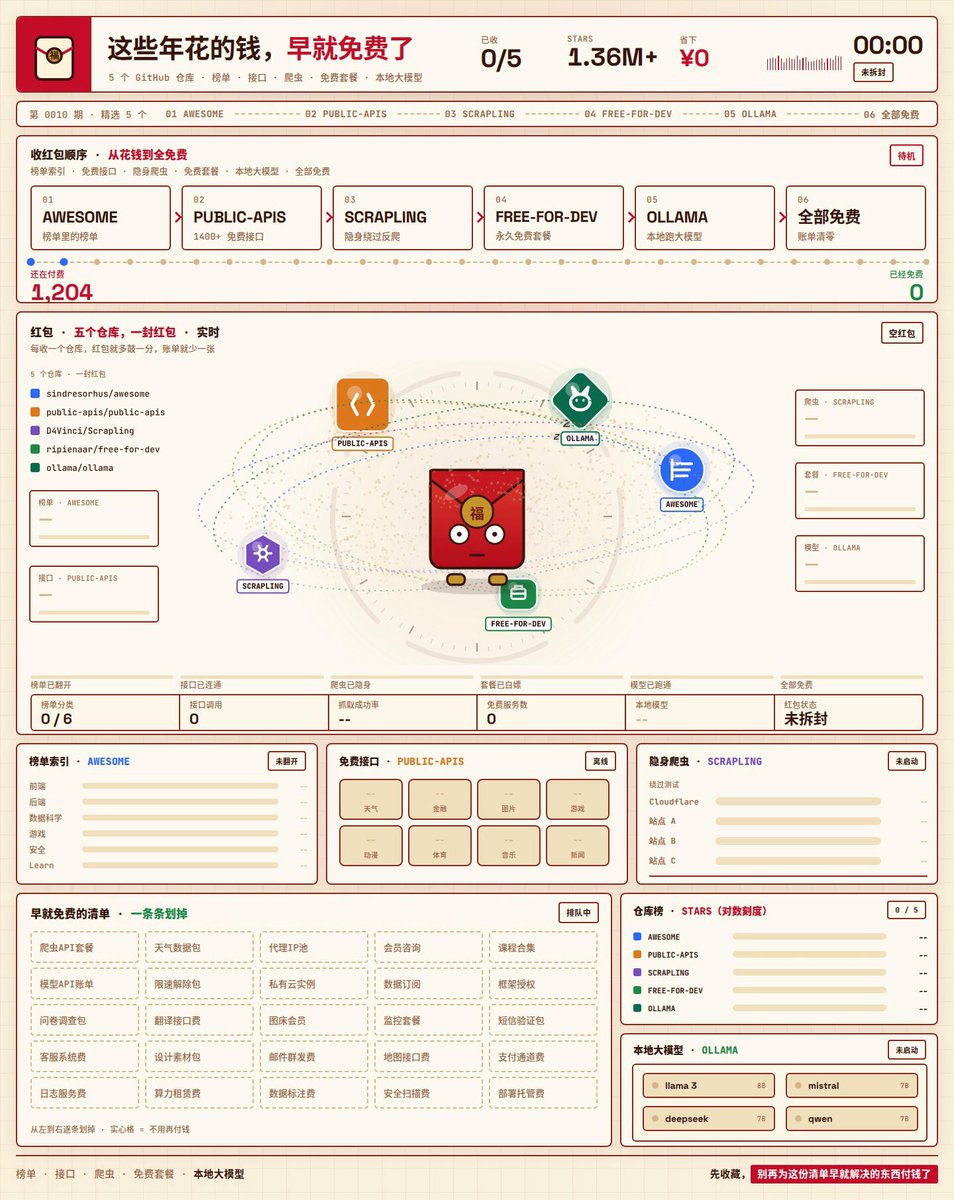Click the 待机 status button
The image size is (954, 1200).
pos(907,156)
